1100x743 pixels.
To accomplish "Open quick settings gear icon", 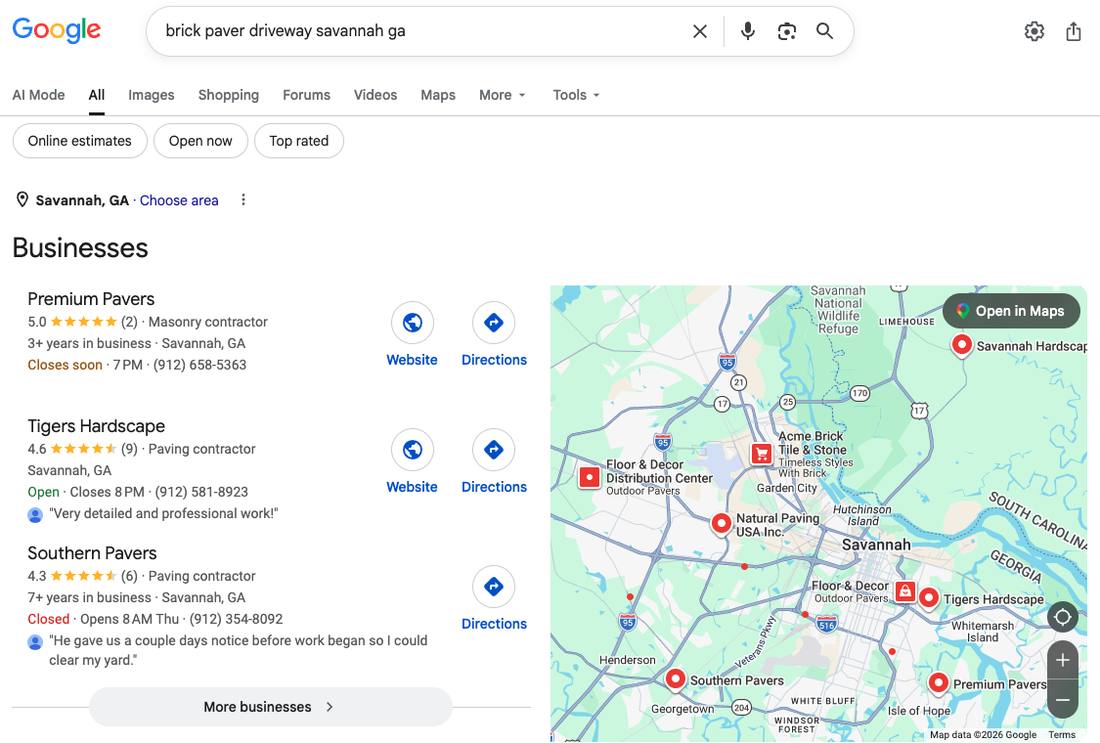I will click(x=1034, y=31).
